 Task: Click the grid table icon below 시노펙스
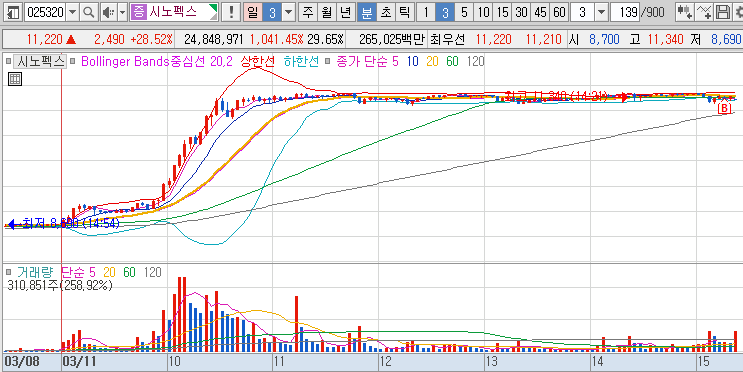[x=15, y=79]
